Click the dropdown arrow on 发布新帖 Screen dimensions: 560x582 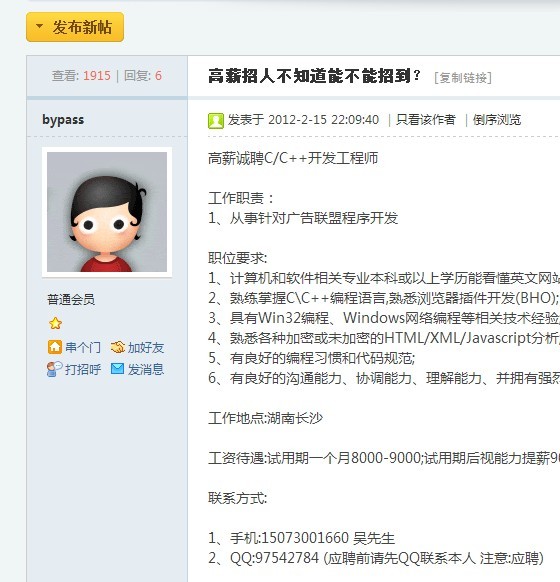point(39,26)
